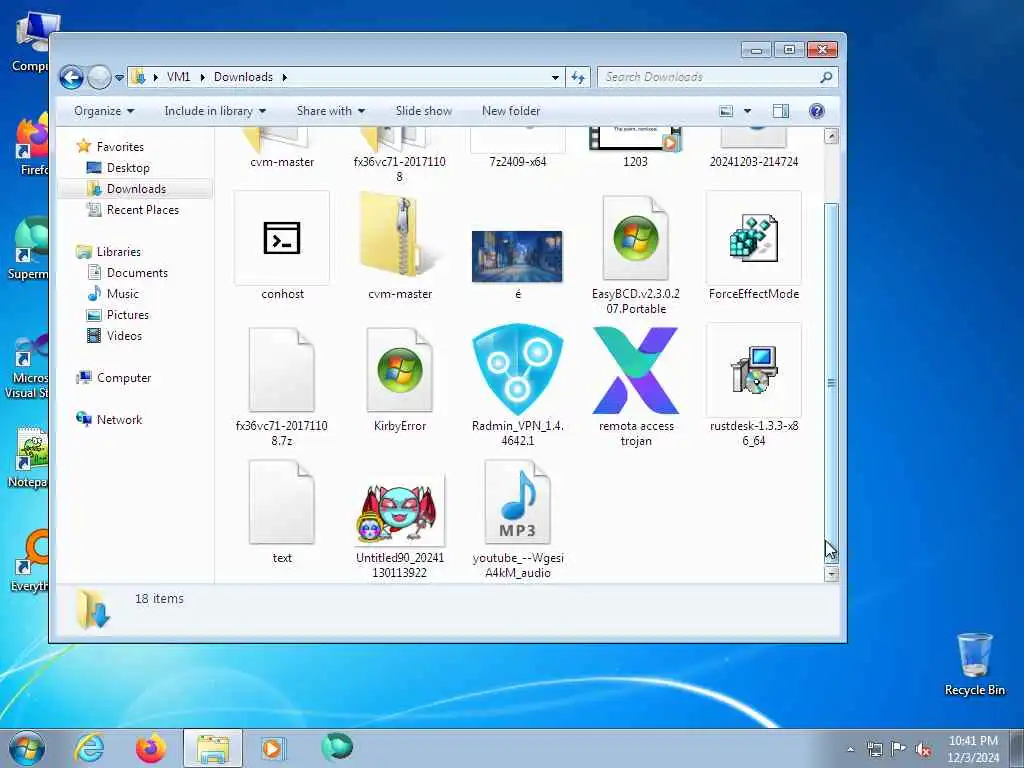This screenshot has height=768, width=1024.
Task: Select top-row cvm-master folder
Action: (x=281, y=146)
